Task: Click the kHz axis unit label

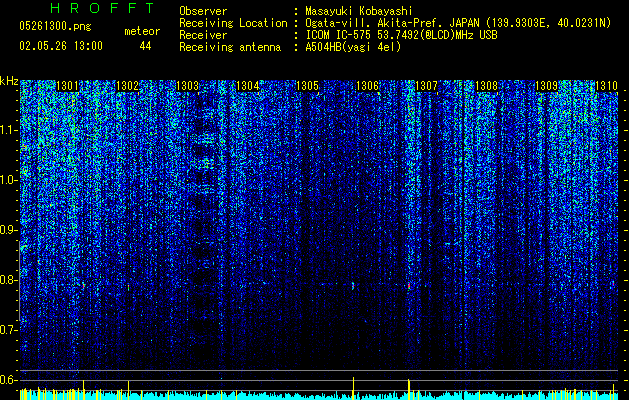Action: coord(9,81)
